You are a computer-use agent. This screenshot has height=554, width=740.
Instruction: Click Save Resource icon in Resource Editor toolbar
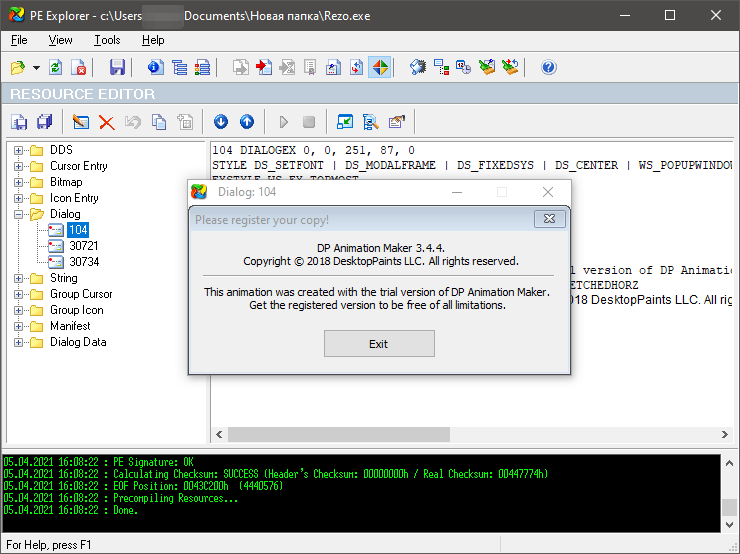coord(19,122)
